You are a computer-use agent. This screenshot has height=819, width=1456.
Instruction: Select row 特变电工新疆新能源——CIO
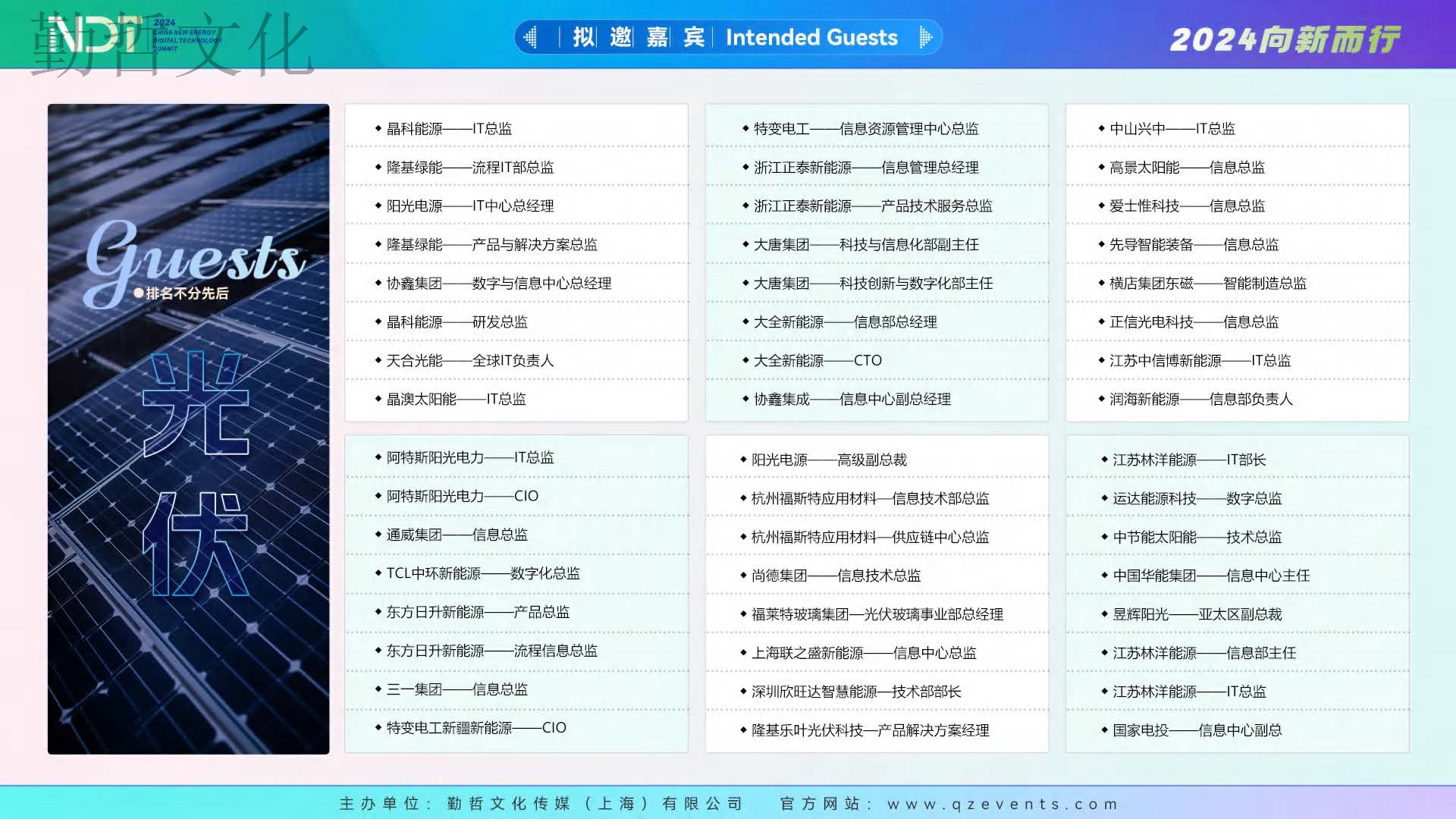pyautogui.click(x=516, y=729)
